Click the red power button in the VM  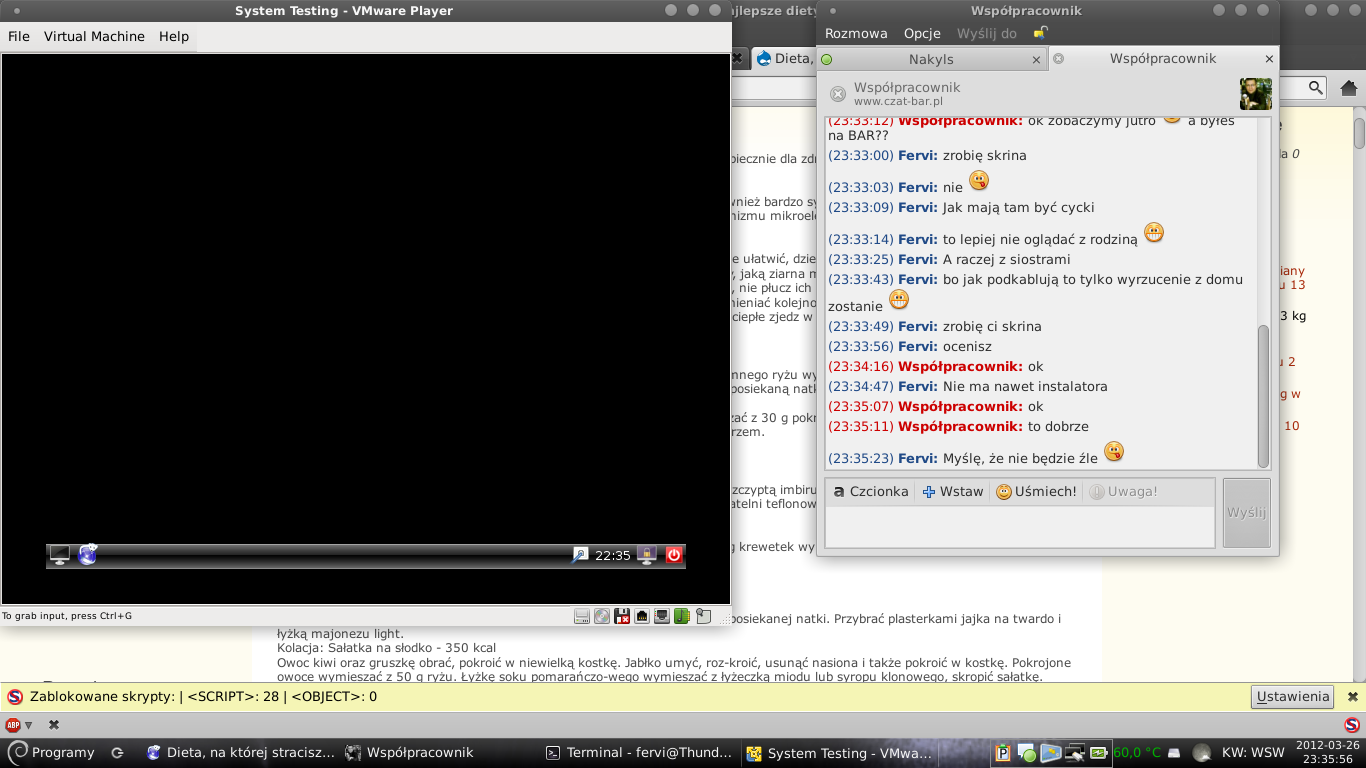tap(674, 555)
